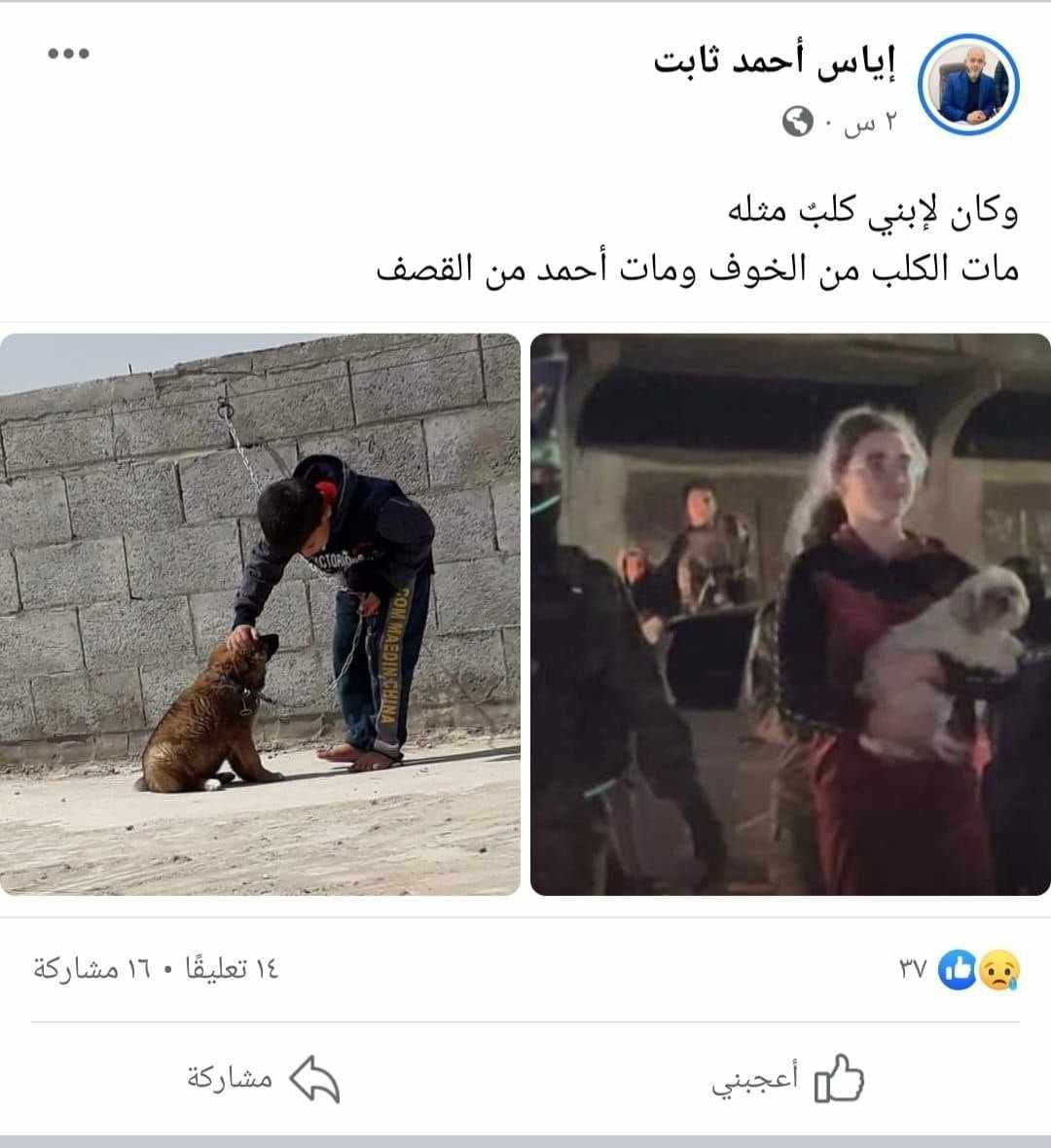Open the poster's profile picture

968,85
